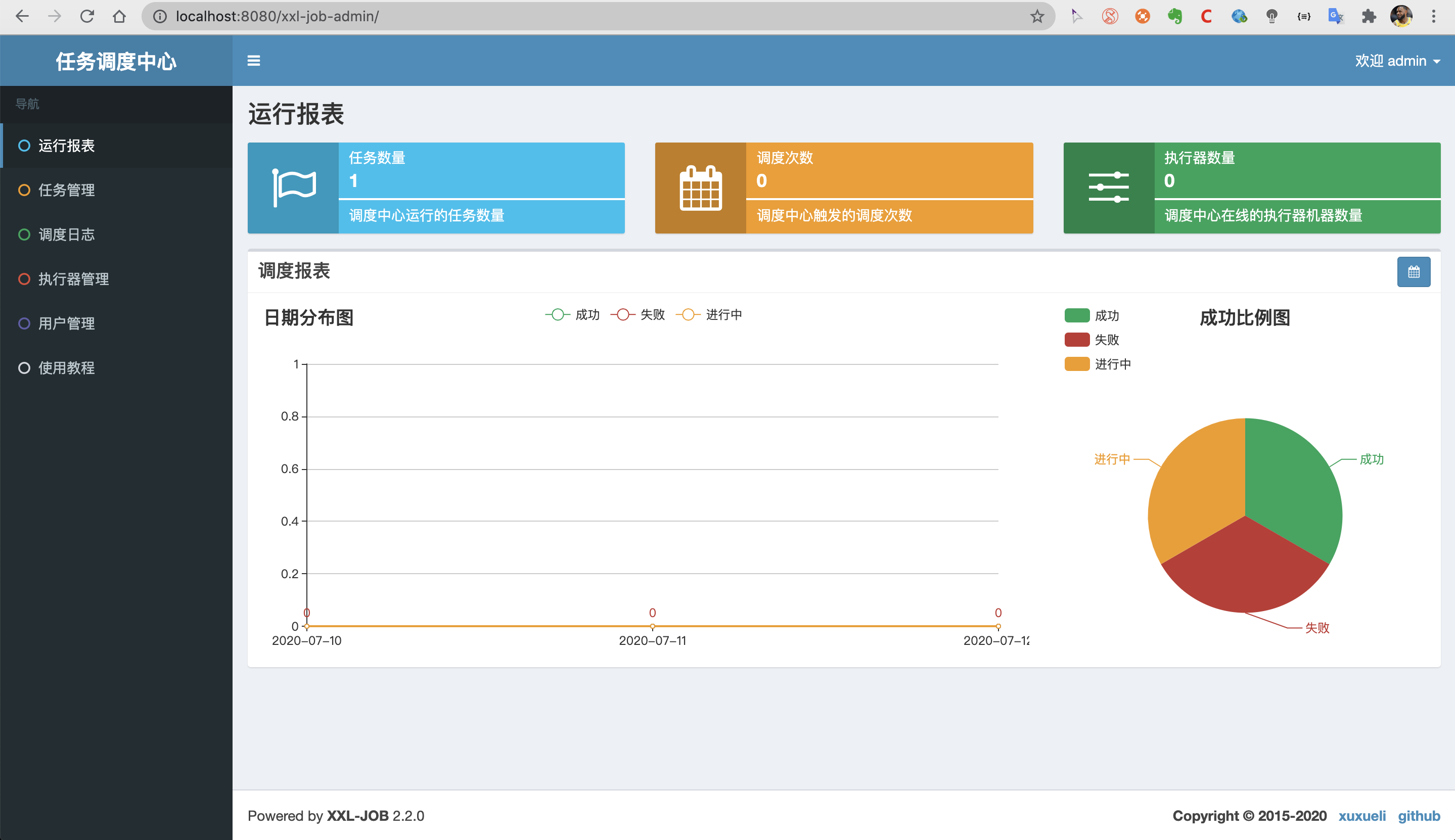Toggle 失败 series in line chart legend
This screenshot has width=1455, height=840.
(638, 314)
